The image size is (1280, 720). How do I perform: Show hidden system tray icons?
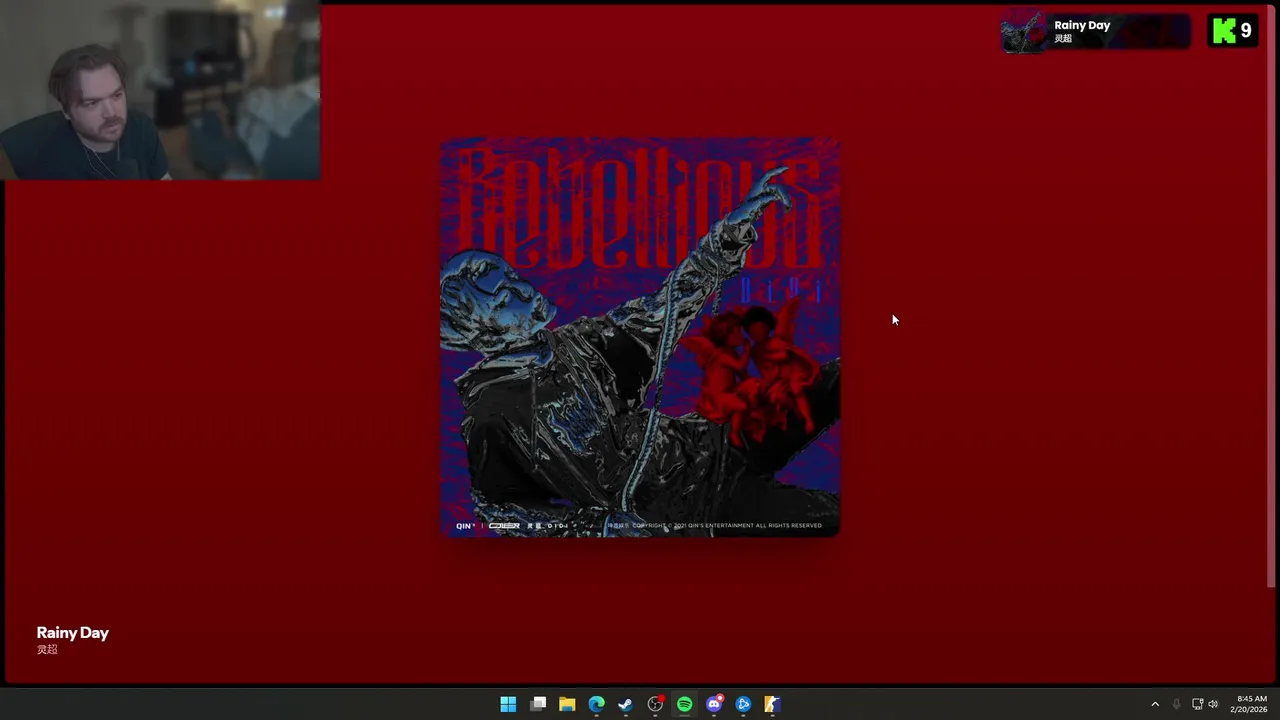1155,704
